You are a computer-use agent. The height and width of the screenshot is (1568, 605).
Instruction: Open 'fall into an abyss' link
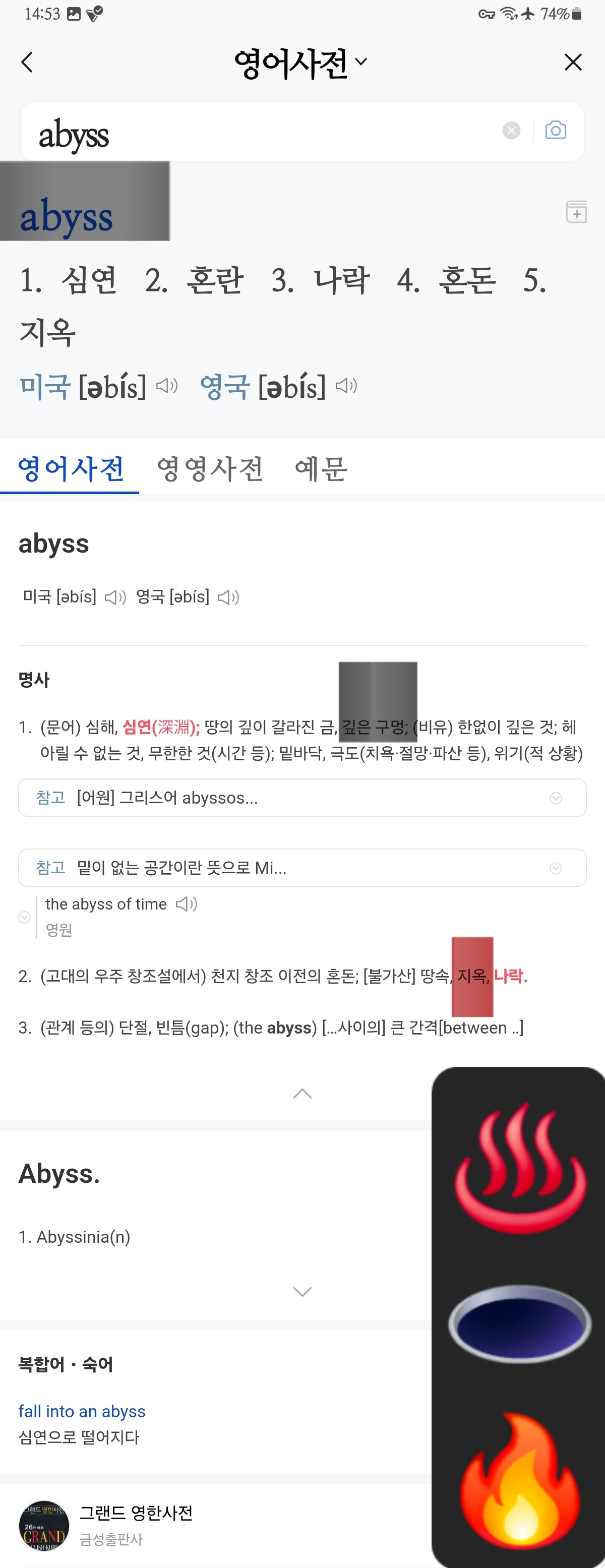[x=82, y=1411]
